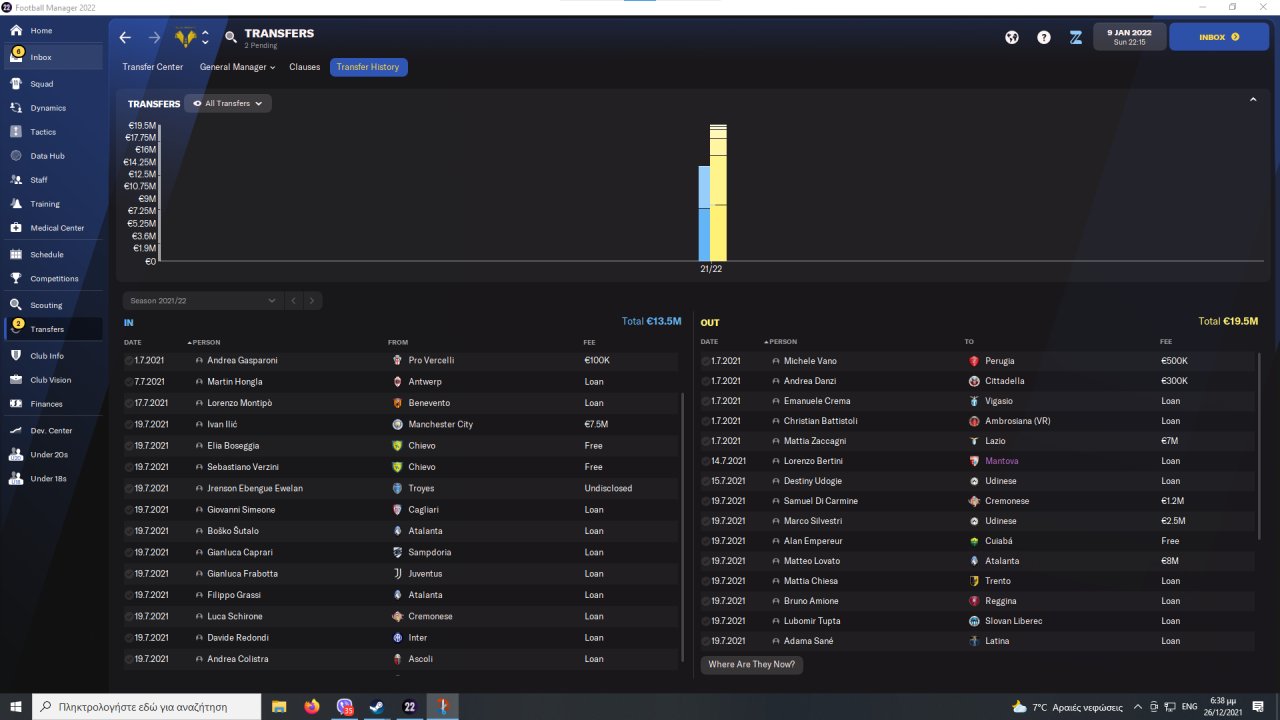Screen dimensions: 1280x720
Task: Open Inbox in the sidebar menu
Action: pyautogui.click(x=53, y=57)
